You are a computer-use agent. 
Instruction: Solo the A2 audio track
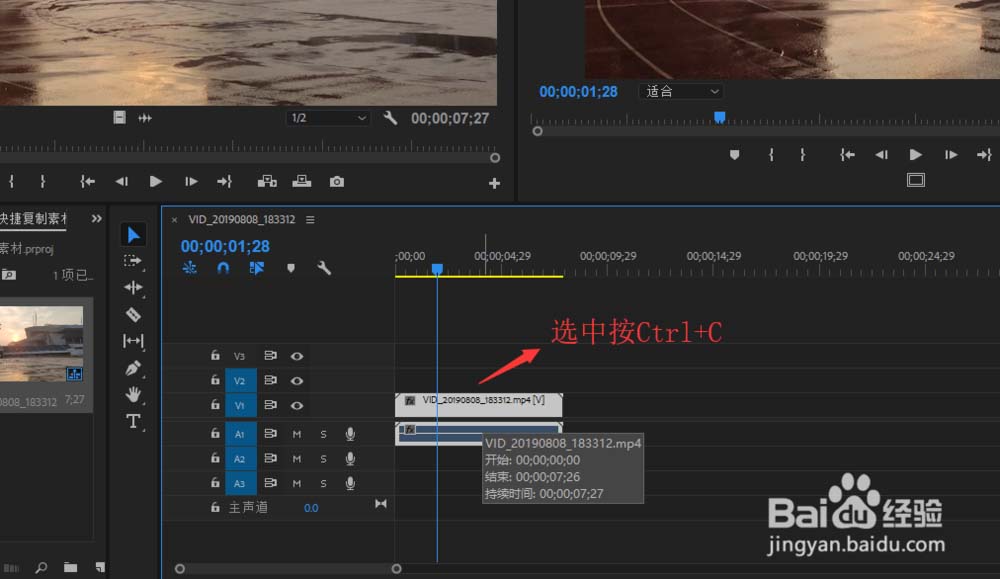(x=323, y=458)
